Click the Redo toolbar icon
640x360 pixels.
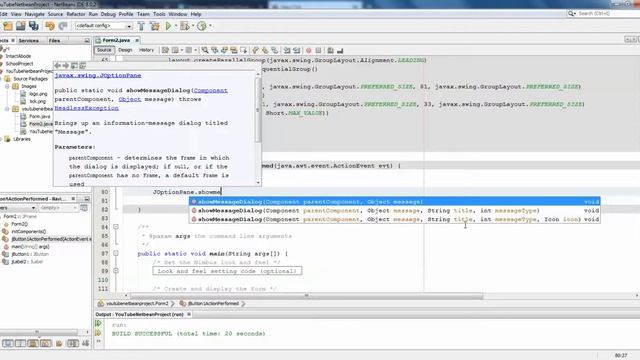point(63,26)
